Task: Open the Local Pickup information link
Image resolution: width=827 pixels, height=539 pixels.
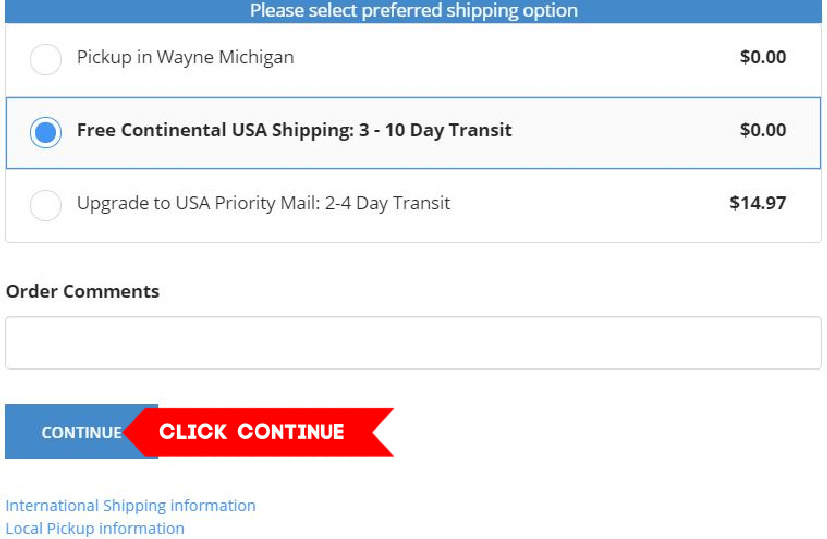Action: 95,528
